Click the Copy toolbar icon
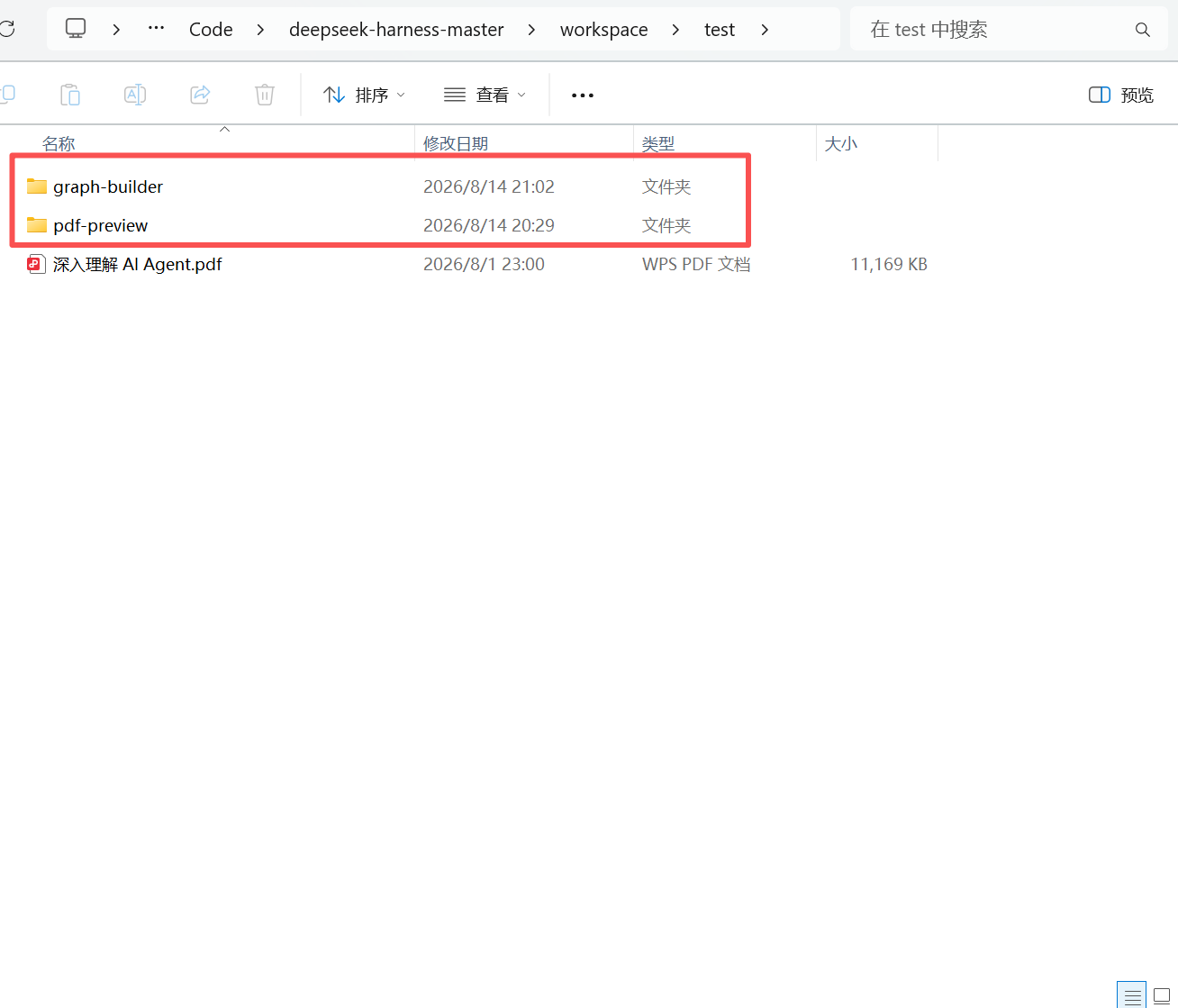1178x1008 pixels. [x=6, y=94]
